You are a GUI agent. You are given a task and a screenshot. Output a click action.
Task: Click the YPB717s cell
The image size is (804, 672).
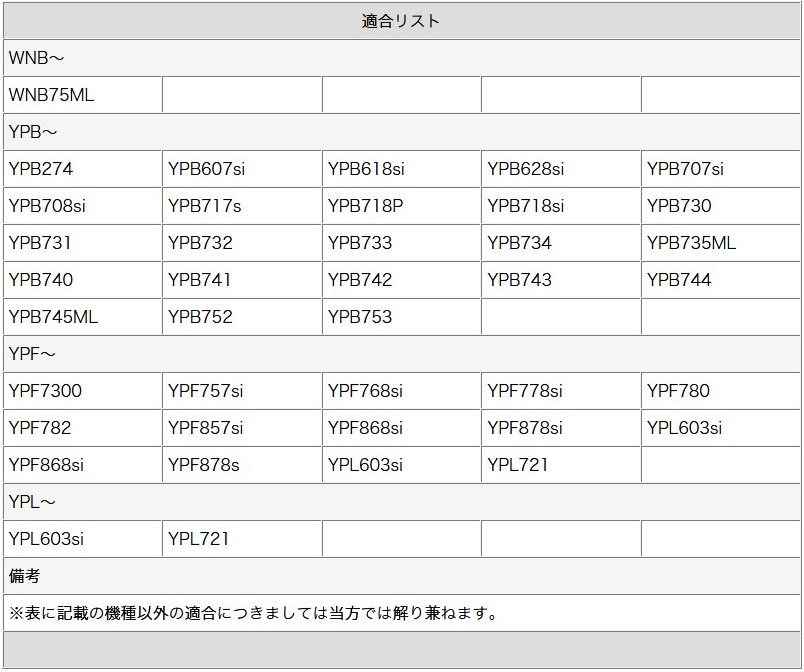tap(242, 206)
